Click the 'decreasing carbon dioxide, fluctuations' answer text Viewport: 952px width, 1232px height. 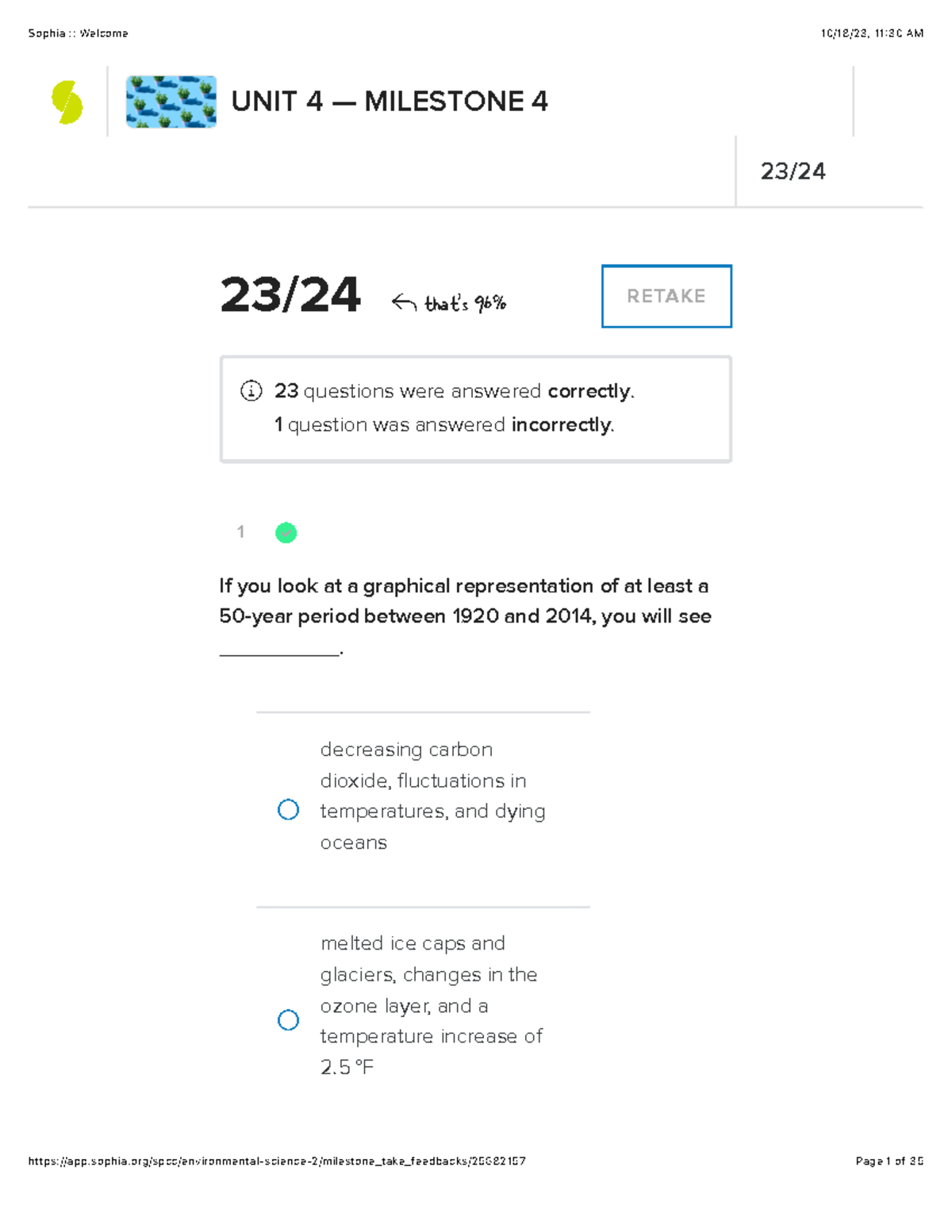click(x=432, y=796)
